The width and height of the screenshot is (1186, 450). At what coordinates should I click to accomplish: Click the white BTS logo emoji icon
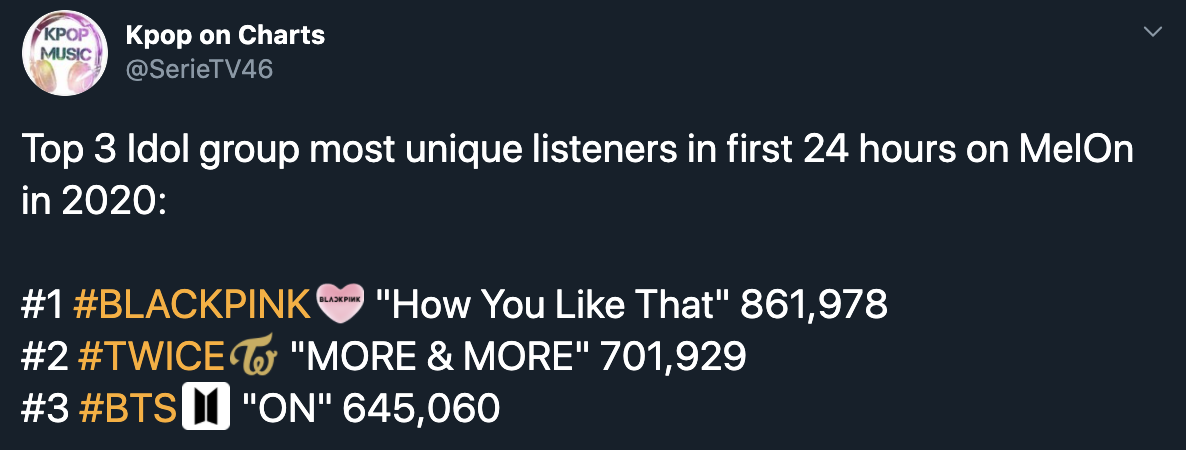pos(206,408)
